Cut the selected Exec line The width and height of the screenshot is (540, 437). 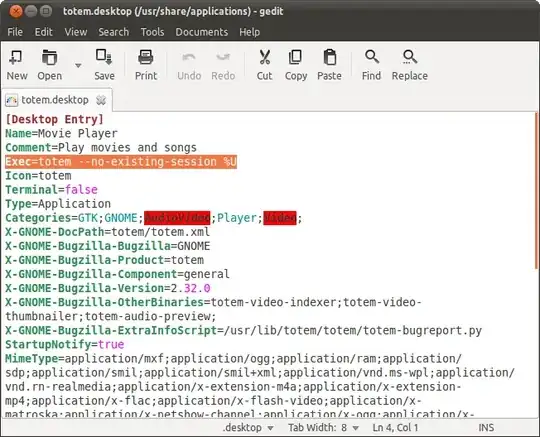click(264, 65)
